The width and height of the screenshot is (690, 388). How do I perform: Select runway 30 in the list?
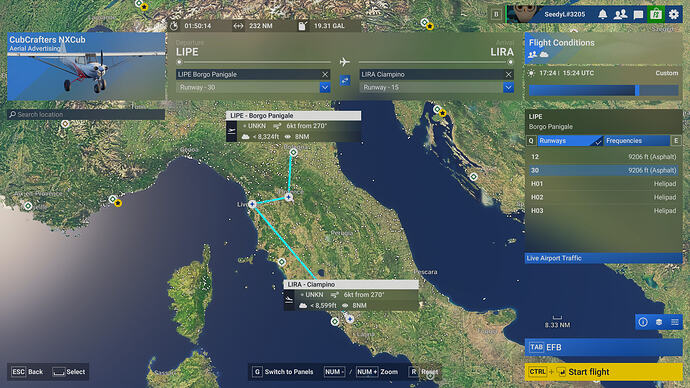click(603, 170)
